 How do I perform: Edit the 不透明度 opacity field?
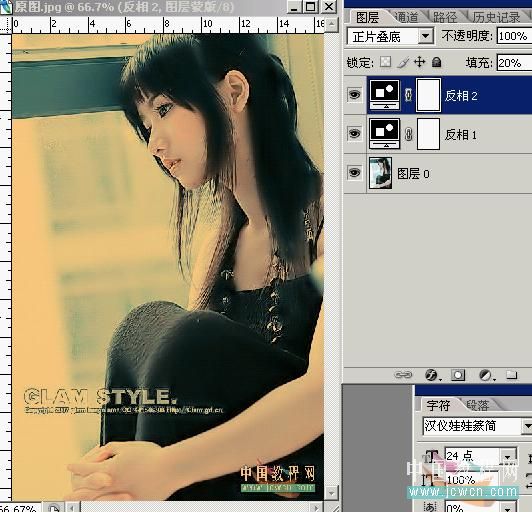pyautogui.click(x=514, y=36)
